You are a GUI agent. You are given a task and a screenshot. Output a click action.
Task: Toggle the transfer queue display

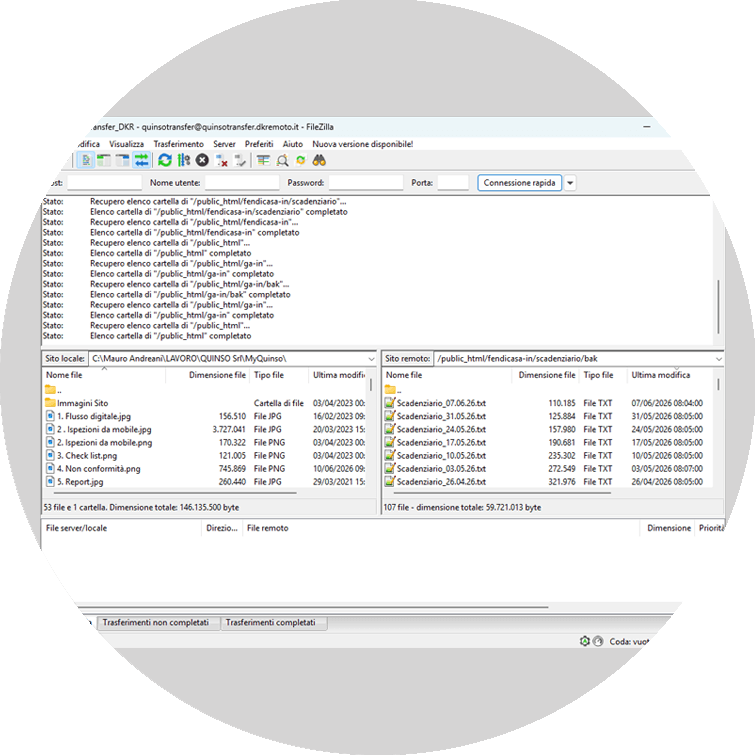(142, 160)
